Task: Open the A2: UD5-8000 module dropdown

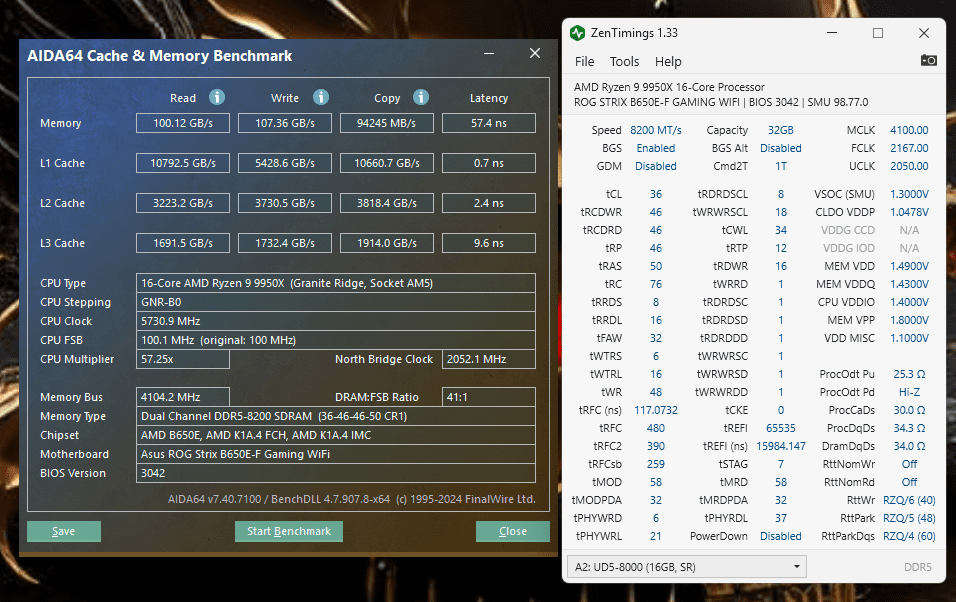Action: pyautogui.click(x=687, y=567)
